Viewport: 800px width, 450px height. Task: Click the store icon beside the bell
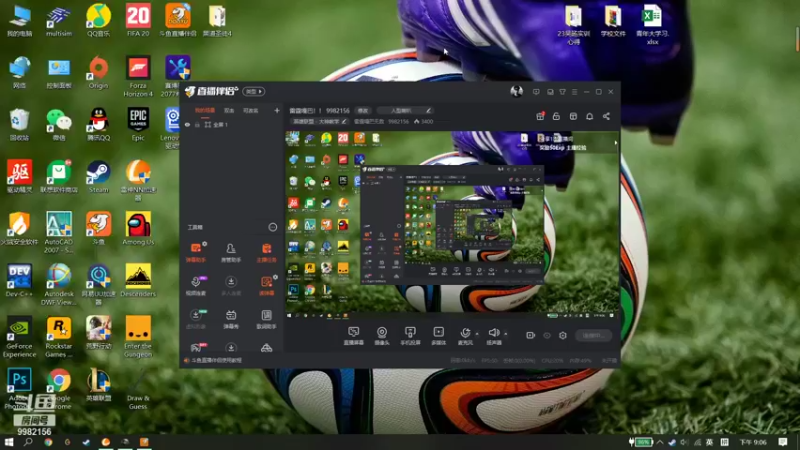click(573, 116)
